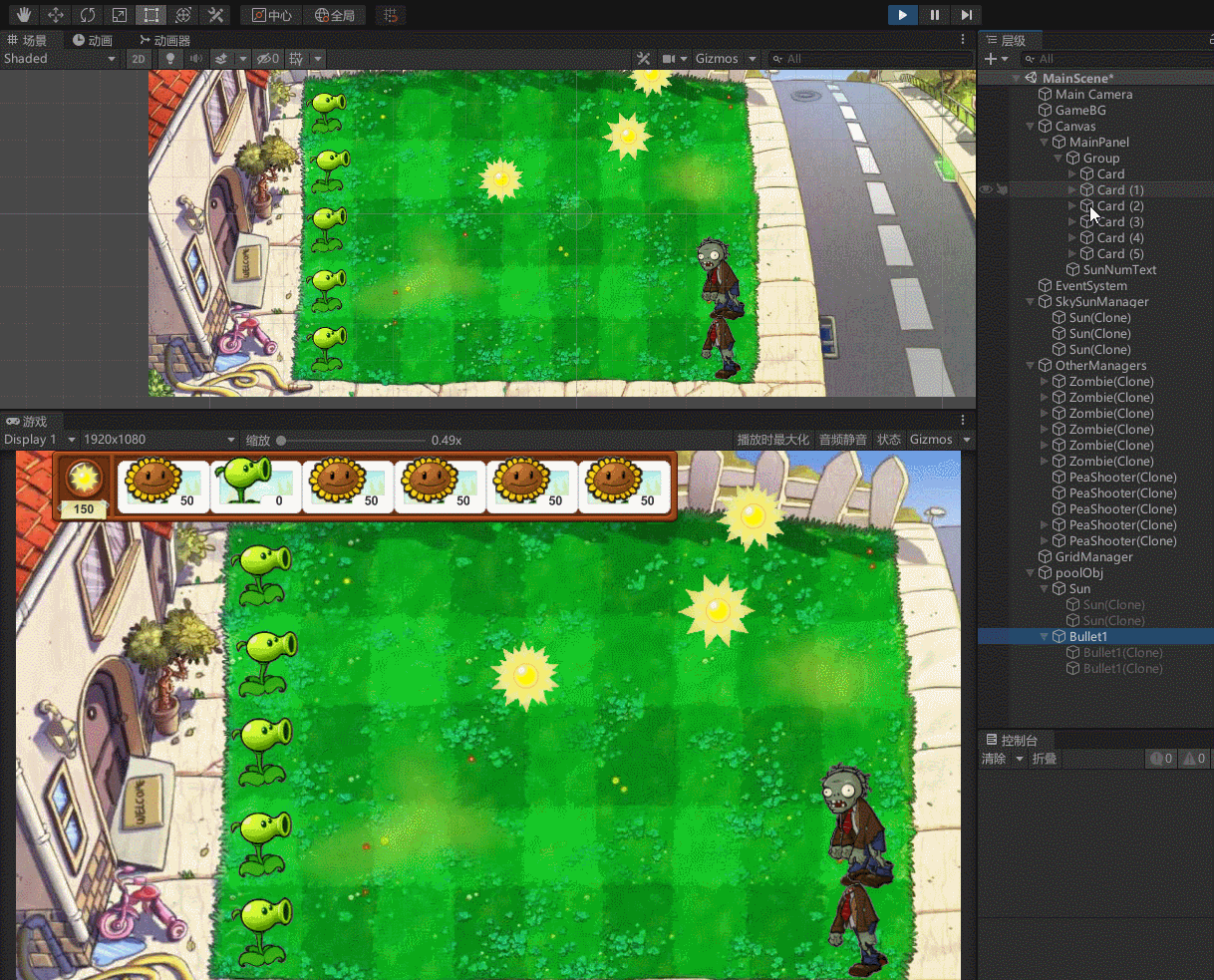Toggle 全局 global/local handle rotation
1214x980 pixels.
[334, 15]
